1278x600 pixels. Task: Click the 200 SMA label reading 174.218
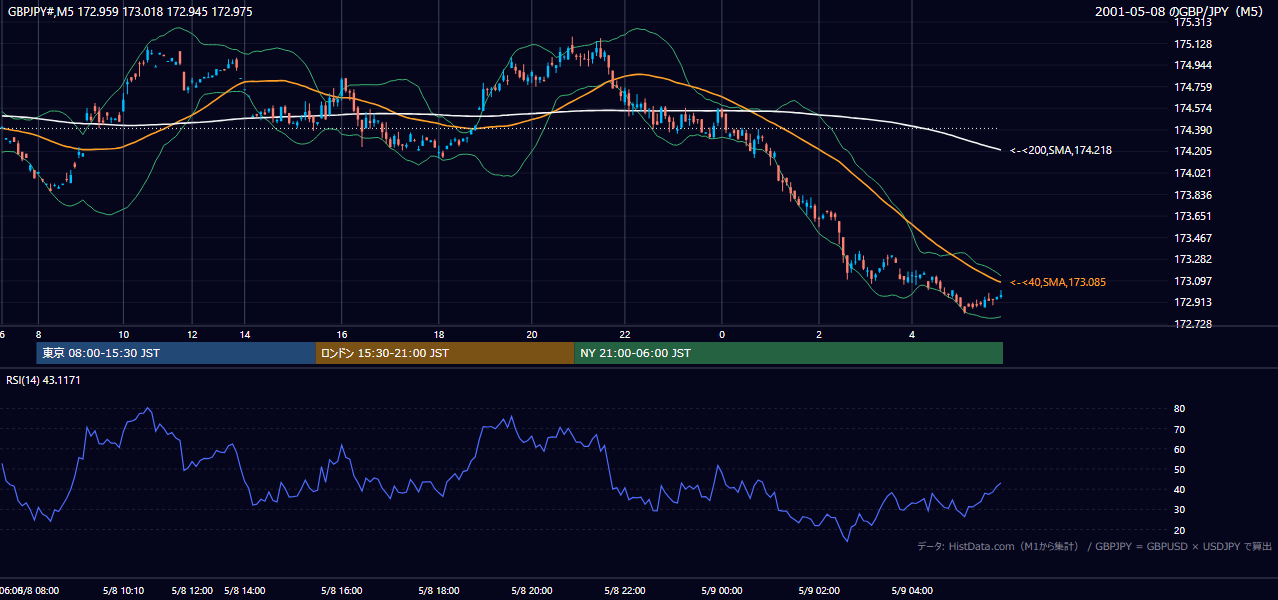(x=1061, y=151)
